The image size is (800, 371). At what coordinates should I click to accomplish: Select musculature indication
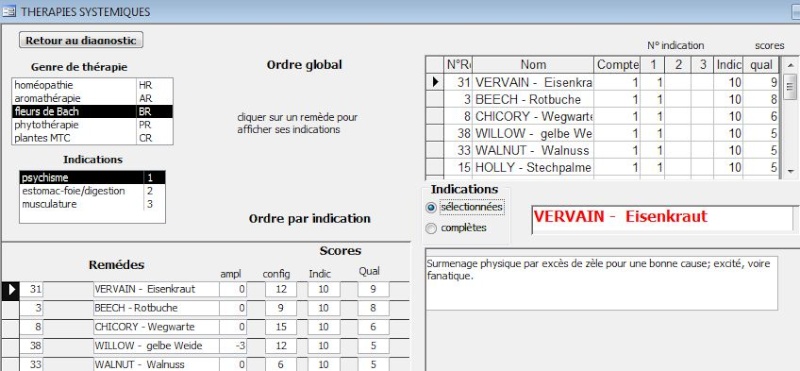click(x=92, y=204)
